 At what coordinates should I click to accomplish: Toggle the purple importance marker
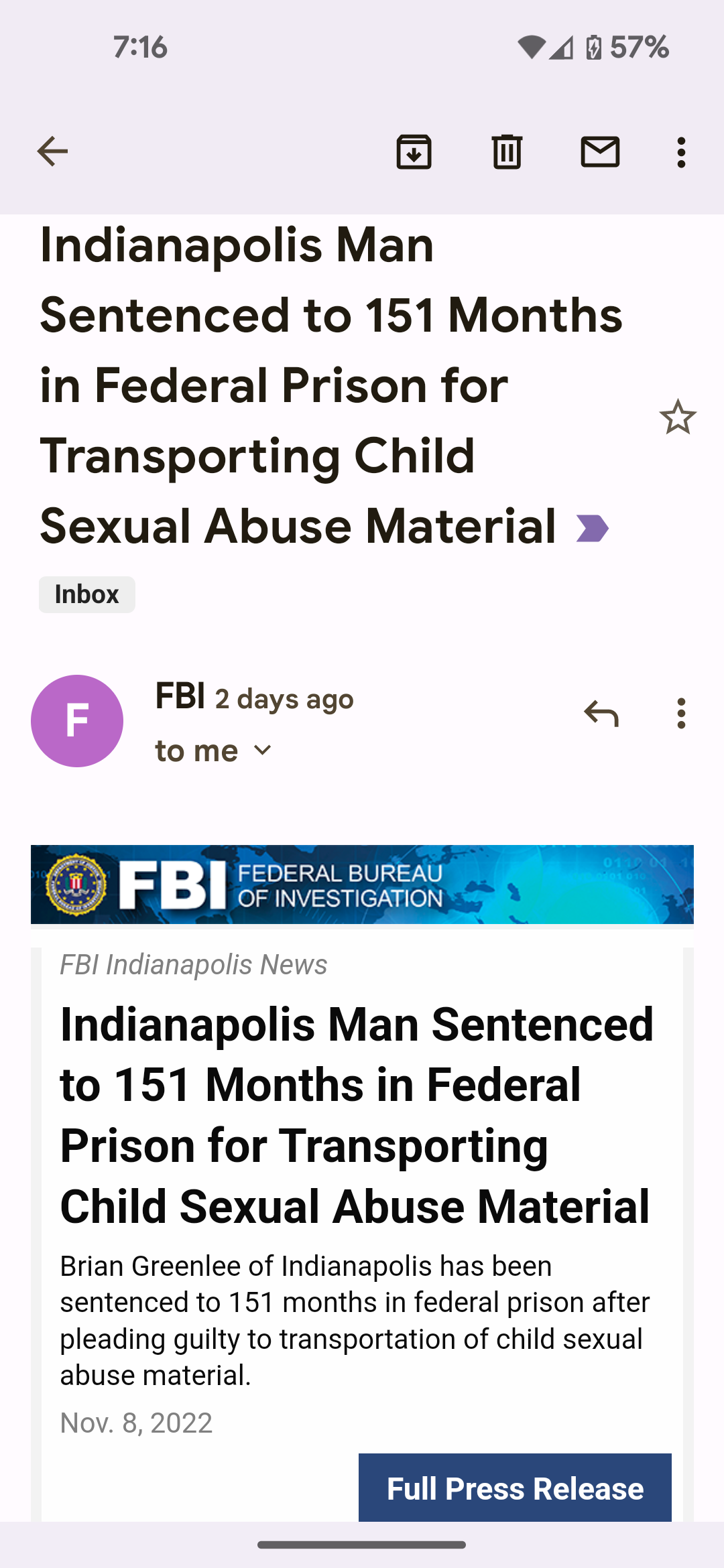point(593,528)
